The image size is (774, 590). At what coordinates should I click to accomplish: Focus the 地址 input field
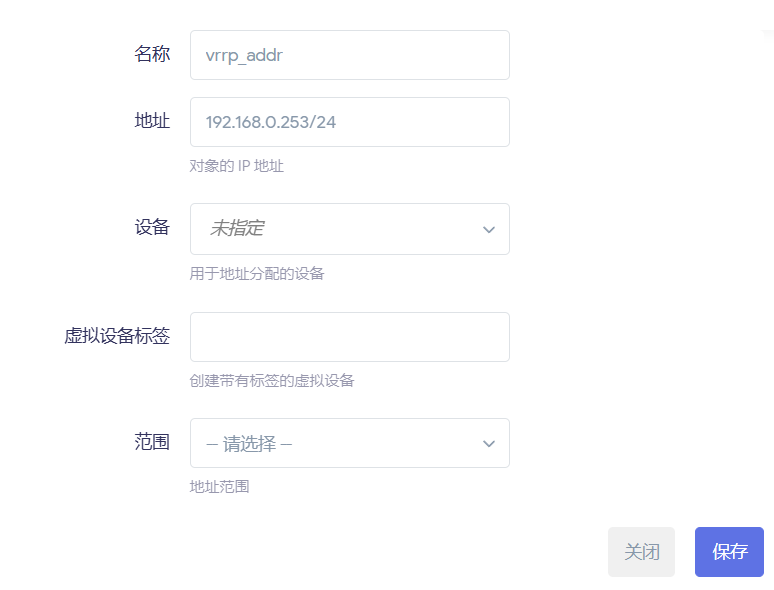[349, 122]
